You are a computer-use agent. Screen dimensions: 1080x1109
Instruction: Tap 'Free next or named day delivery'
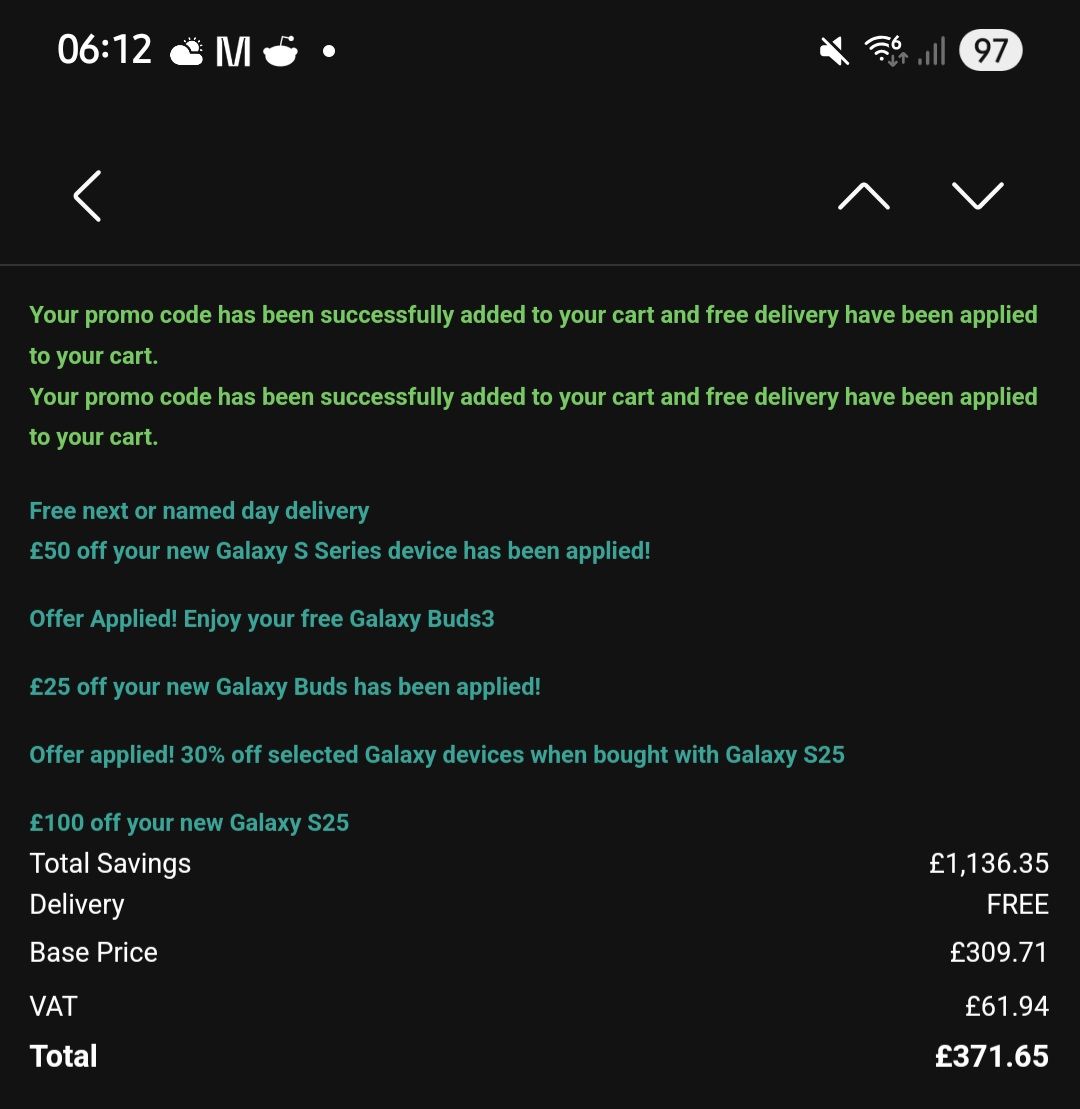click(x=199, y=511)
